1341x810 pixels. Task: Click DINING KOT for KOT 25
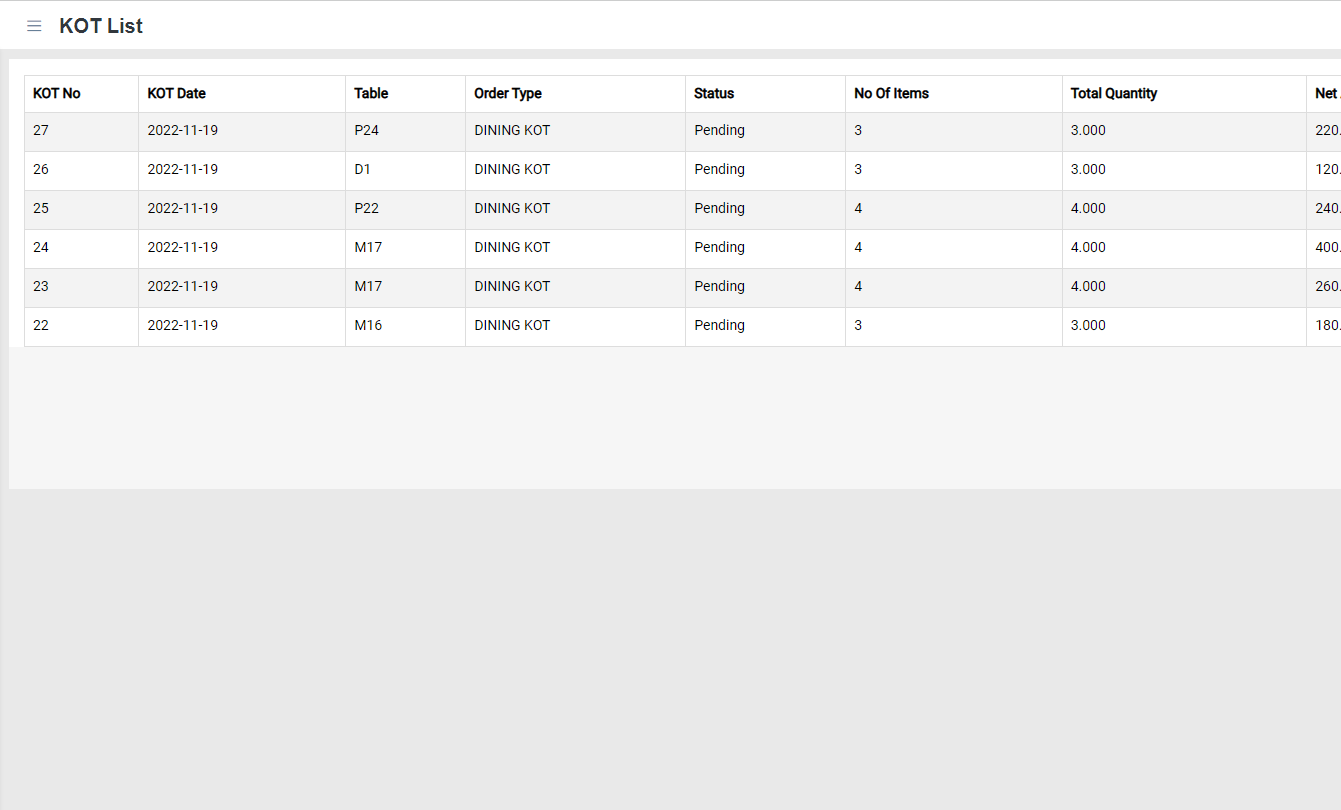point(512,208)
